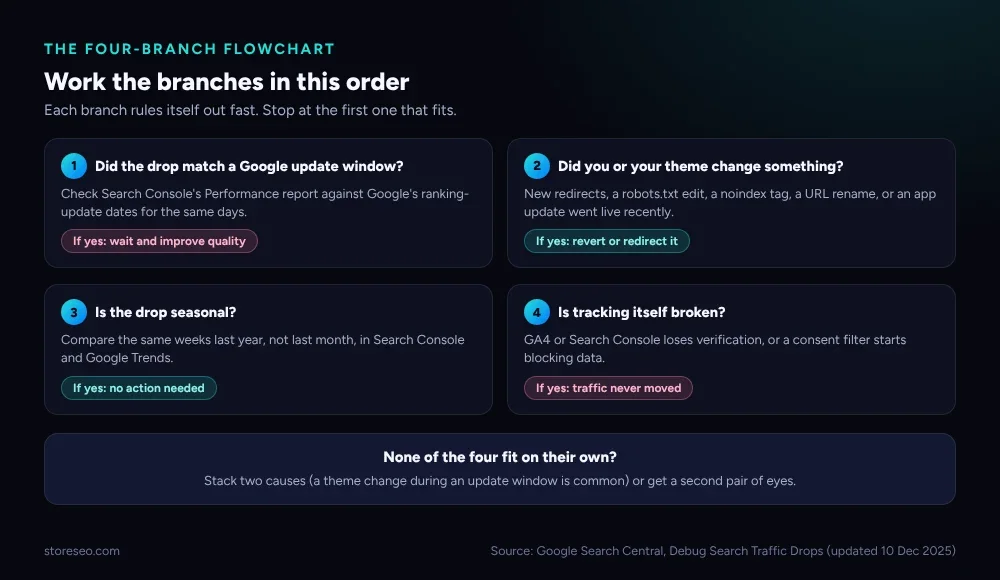Select the 'If yes: revert or redirect it' pill
Screen dimensions: 1000x580
tap(607, 241)
